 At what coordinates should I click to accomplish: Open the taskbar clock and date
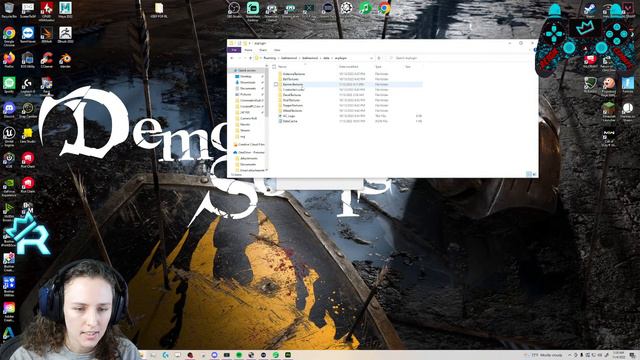tap(618, 354)
